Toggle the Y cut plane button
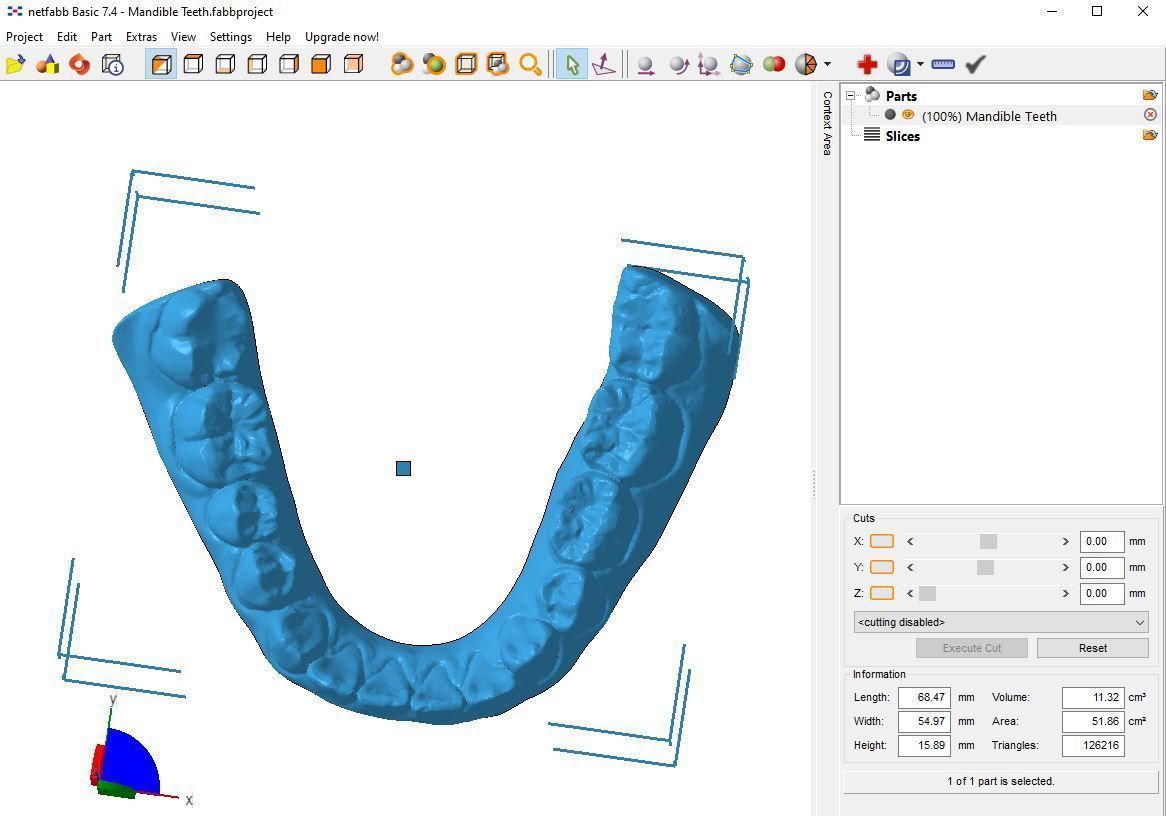The image size is (1166, 816). point(882,568)
